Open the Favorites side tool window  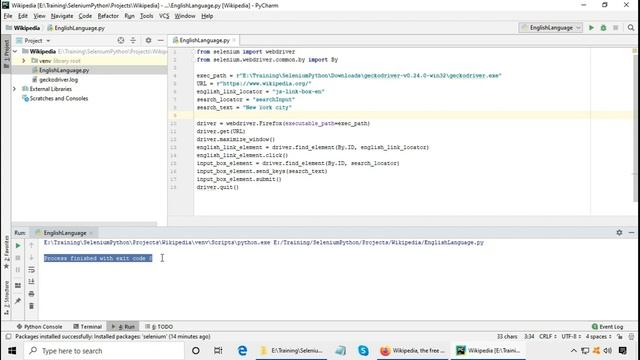click(x=6, y=252)
